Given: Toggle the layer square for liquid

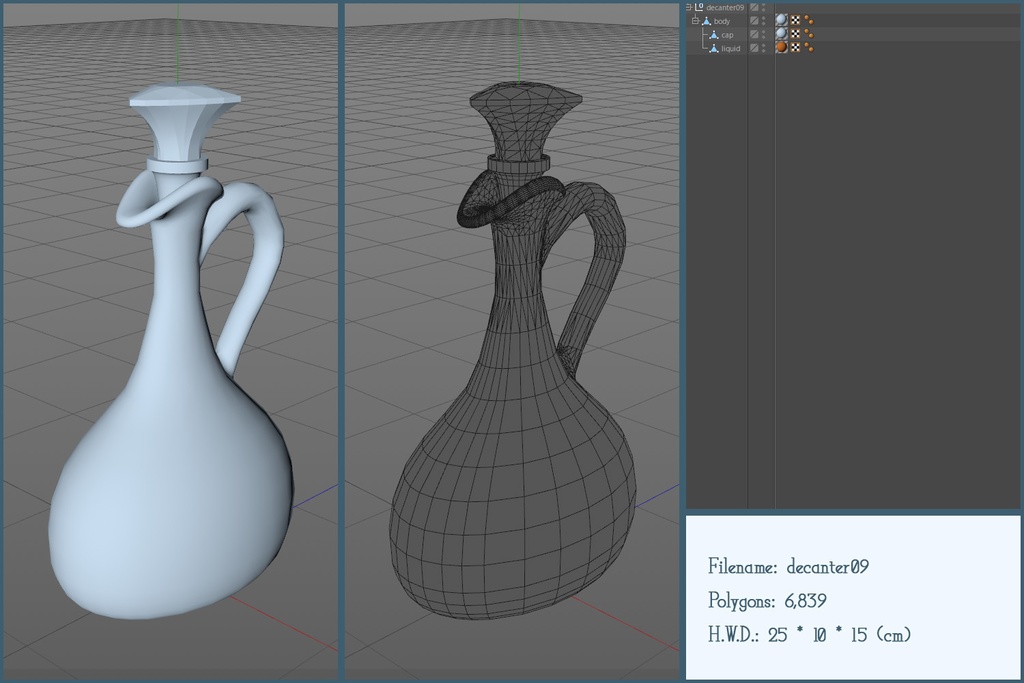Looking at the screenshot, I should (754, 48).
